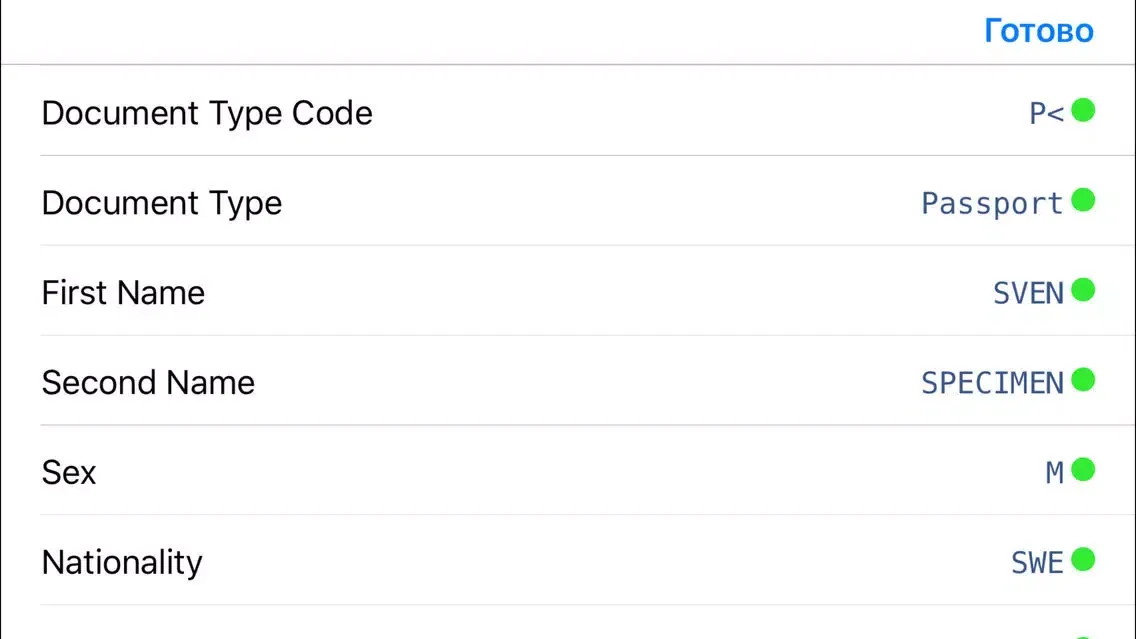
Task: Click green status dot next to Passport
Action: coord(1083,201)
